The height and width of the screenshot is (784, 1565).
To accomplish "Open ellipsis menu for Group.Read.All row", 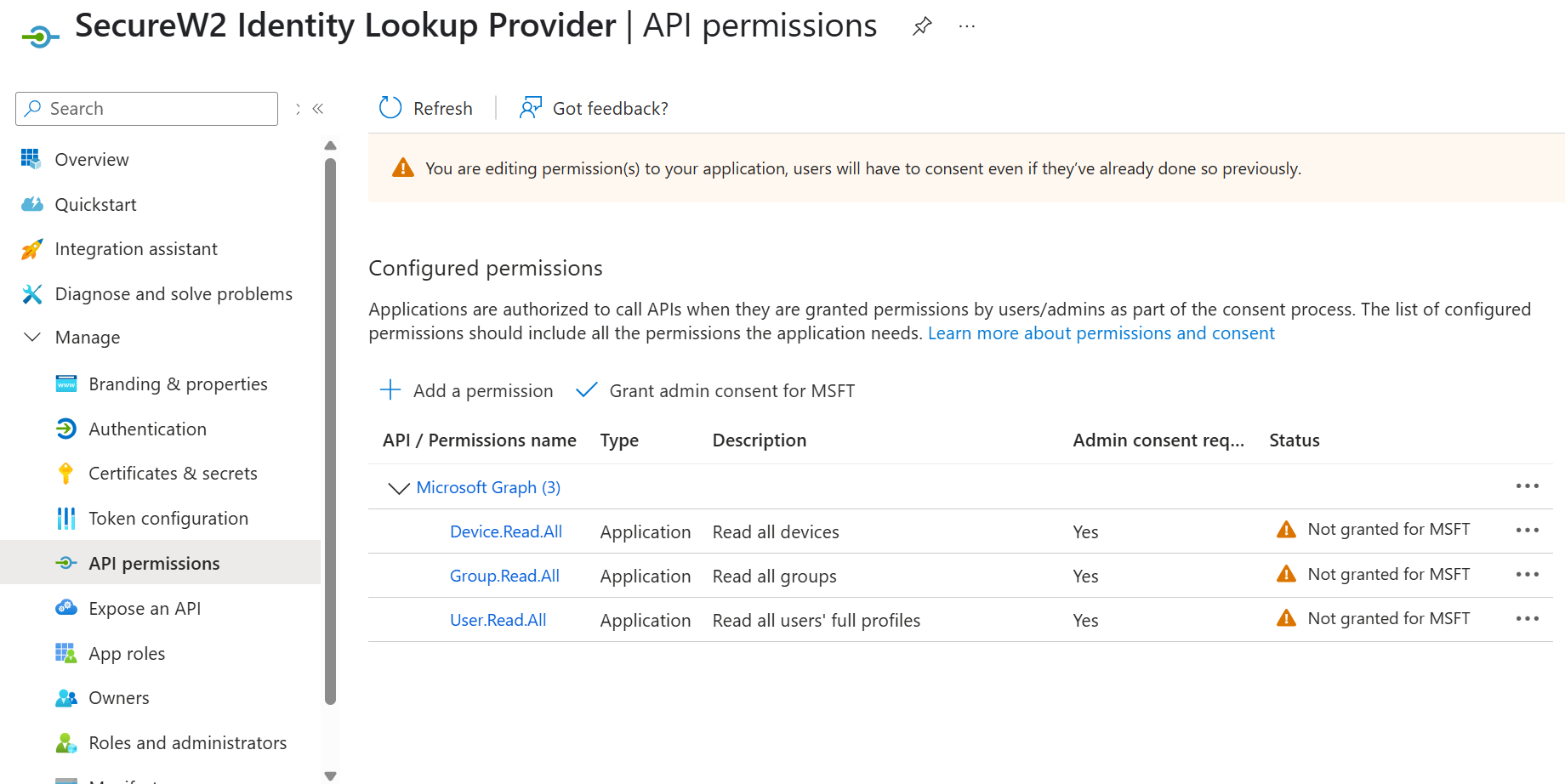I will (x=1527, y=575).
